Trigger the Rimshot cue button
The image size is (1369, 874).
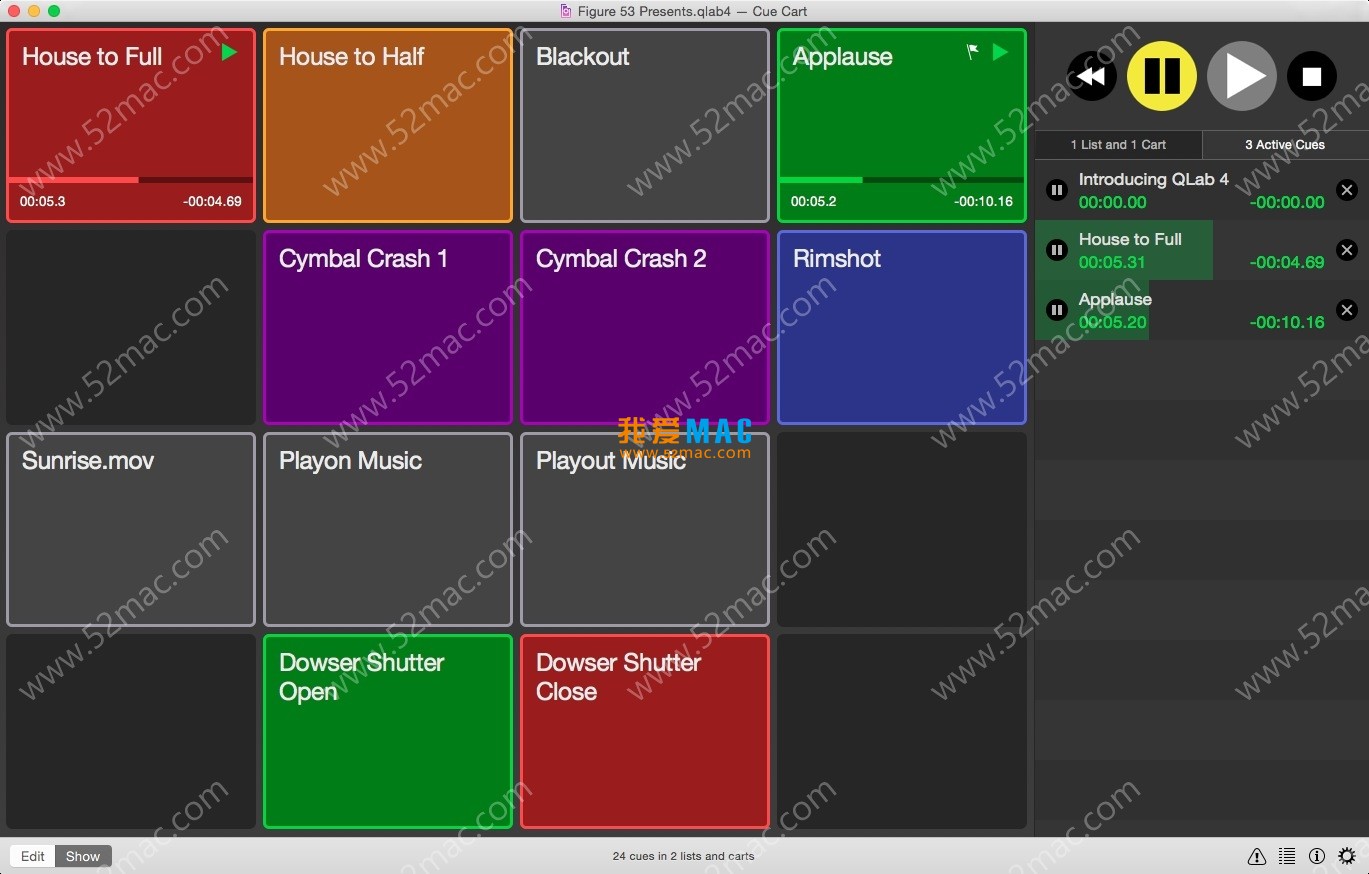pyautogui.click(x=902, y=327)
